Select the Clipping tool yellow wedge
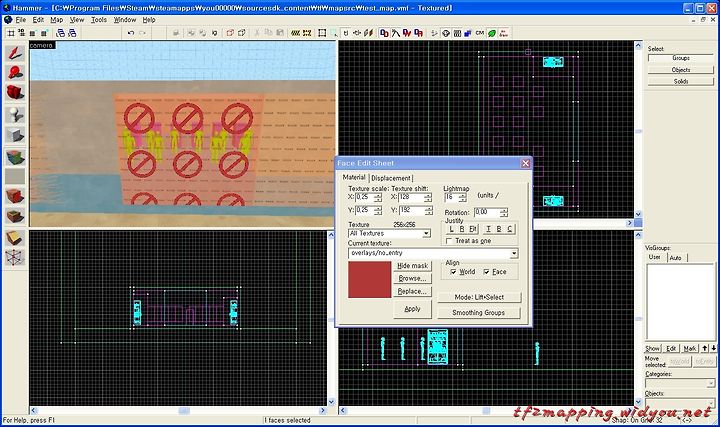Image resolution: width=720 pixels, height=427 pixels. [15, 237]
